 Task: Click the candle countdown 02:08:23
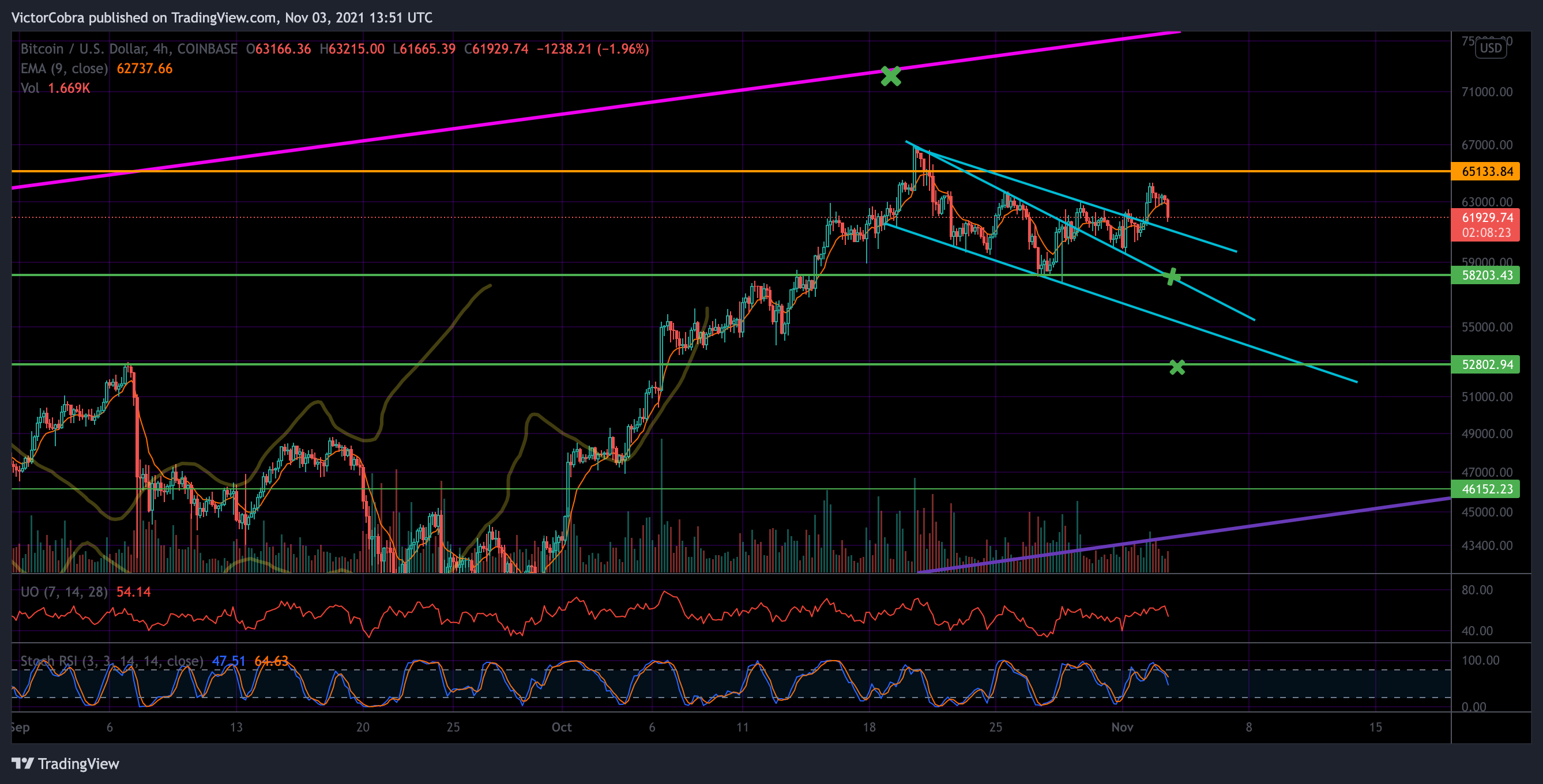tap(1485, 233)
